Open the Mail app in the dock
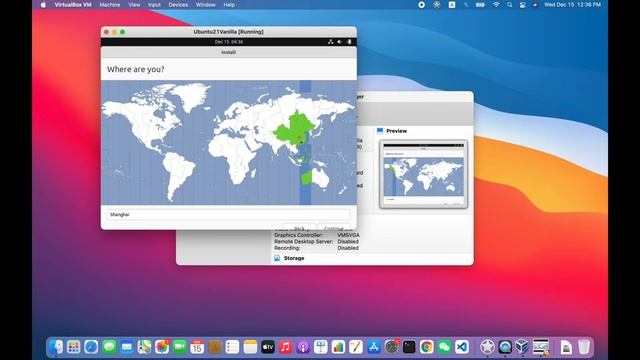The width and height of the screenshot is (640, 360). [x=127, y=347]
